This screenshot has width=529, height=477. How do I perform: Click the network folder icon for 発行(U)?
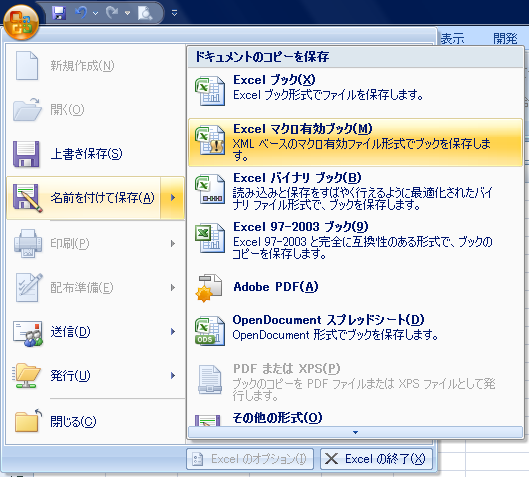click(26, 375)
